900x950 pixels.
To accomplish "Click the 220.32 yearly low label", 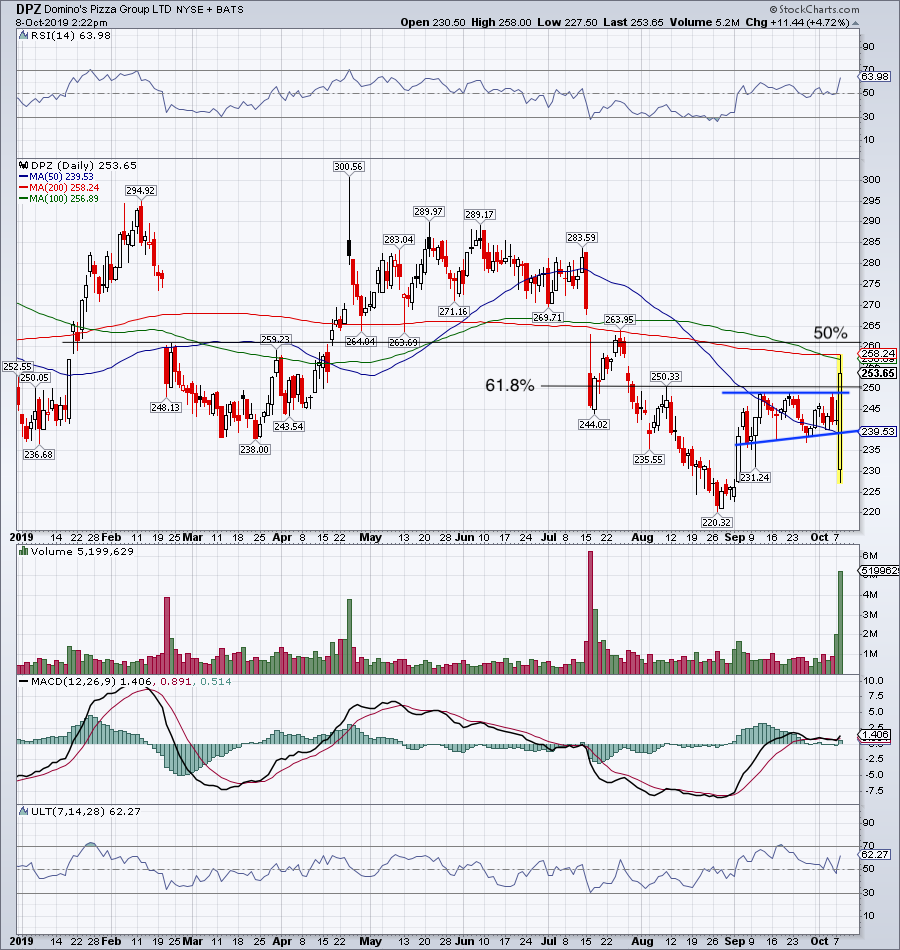I will pyautogui.click(x=716, y=522).
